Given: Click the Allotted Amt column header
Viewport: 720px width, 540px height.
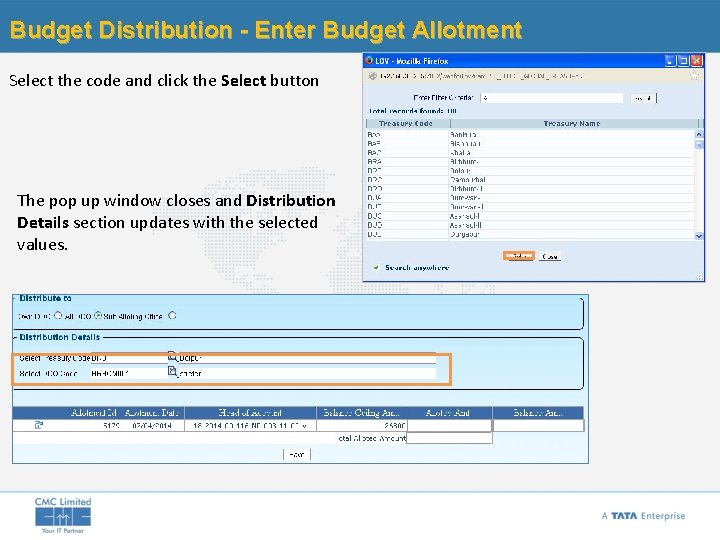Looking at the screenshot, I should pyautogui.click(x=449, y=412).
